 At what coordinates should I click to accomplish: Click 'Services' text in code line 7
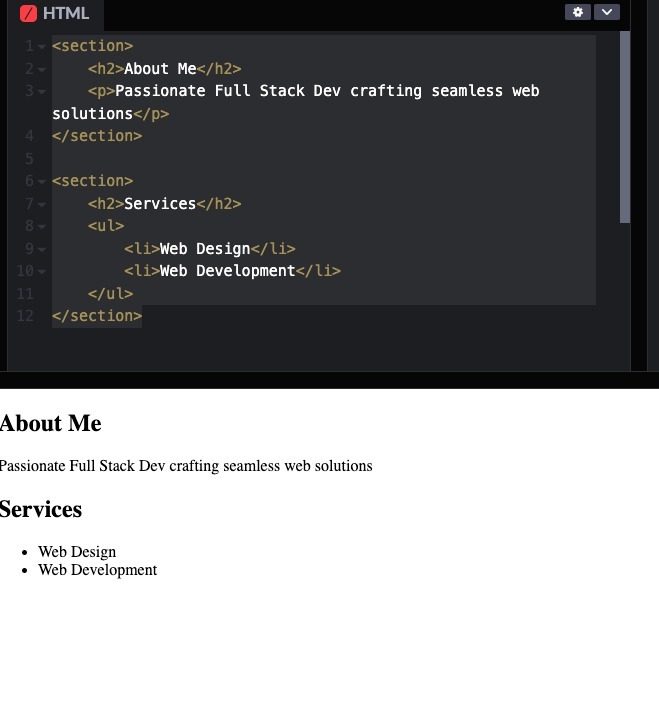coord(160,204)
